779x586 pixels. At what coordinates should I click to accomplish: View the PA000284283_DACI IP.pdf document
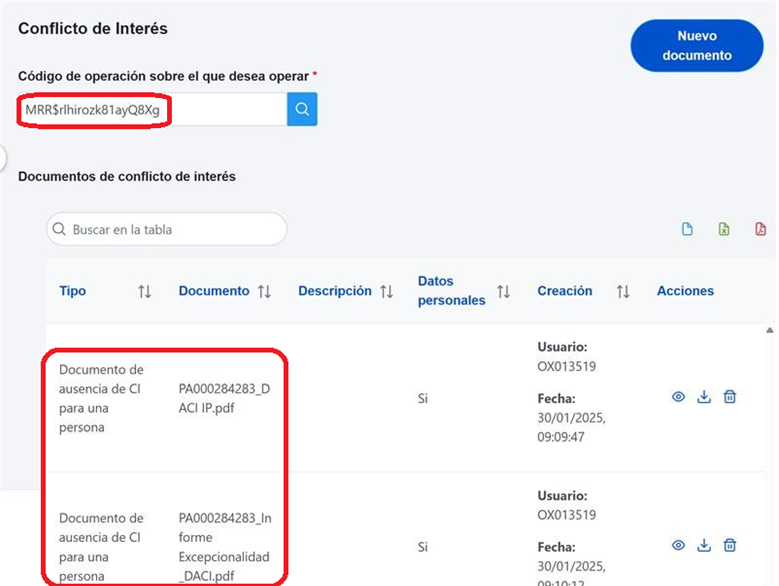coord(678,397)
